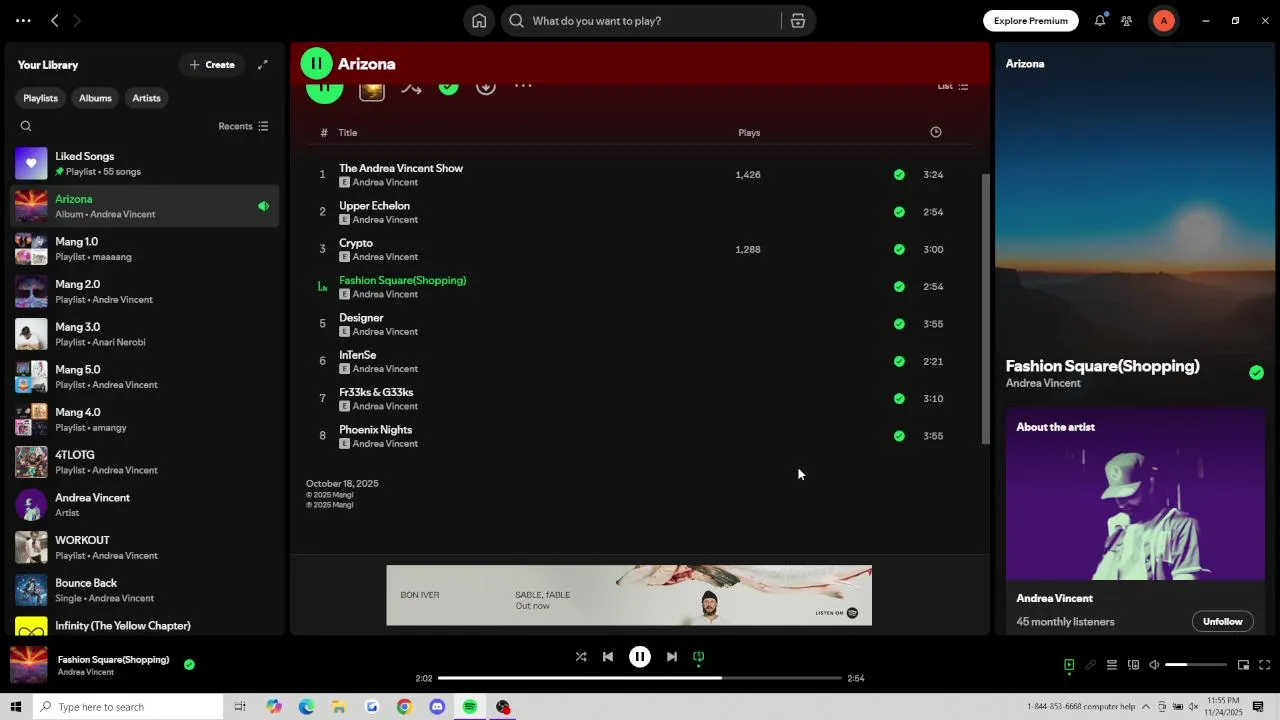
Task: Go back with the left arrow
Action: coord(55,21)
